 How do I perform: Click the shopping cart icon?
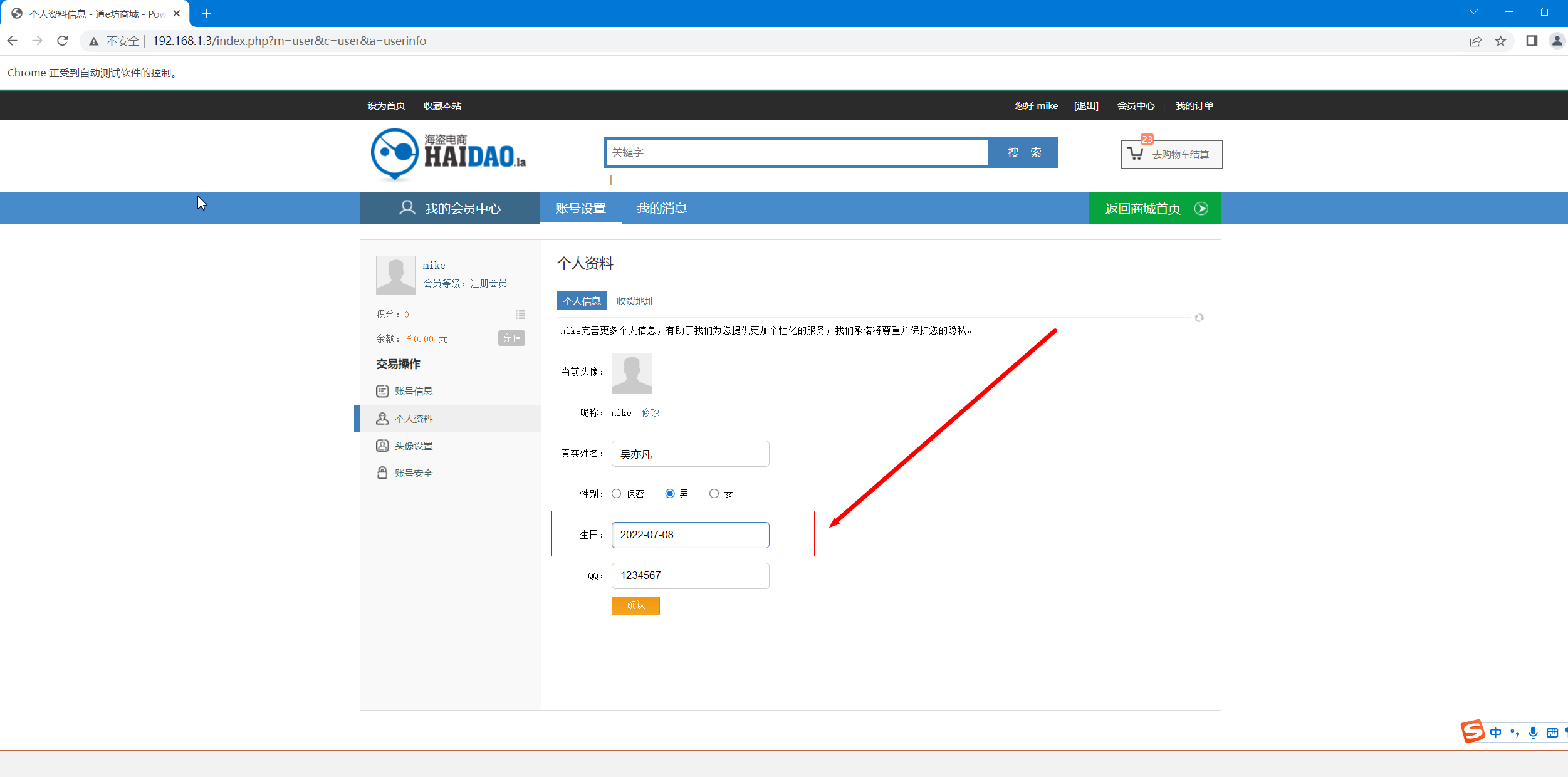(1135, 154)
